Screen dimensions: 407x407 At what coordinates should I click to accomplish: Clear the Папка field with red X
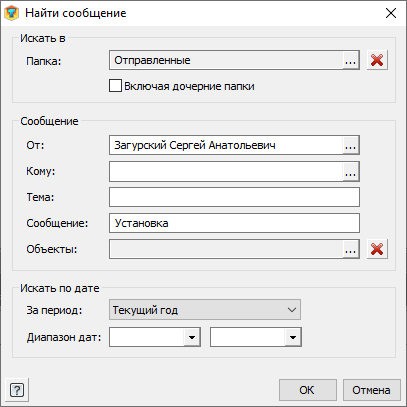pos(377,60)
